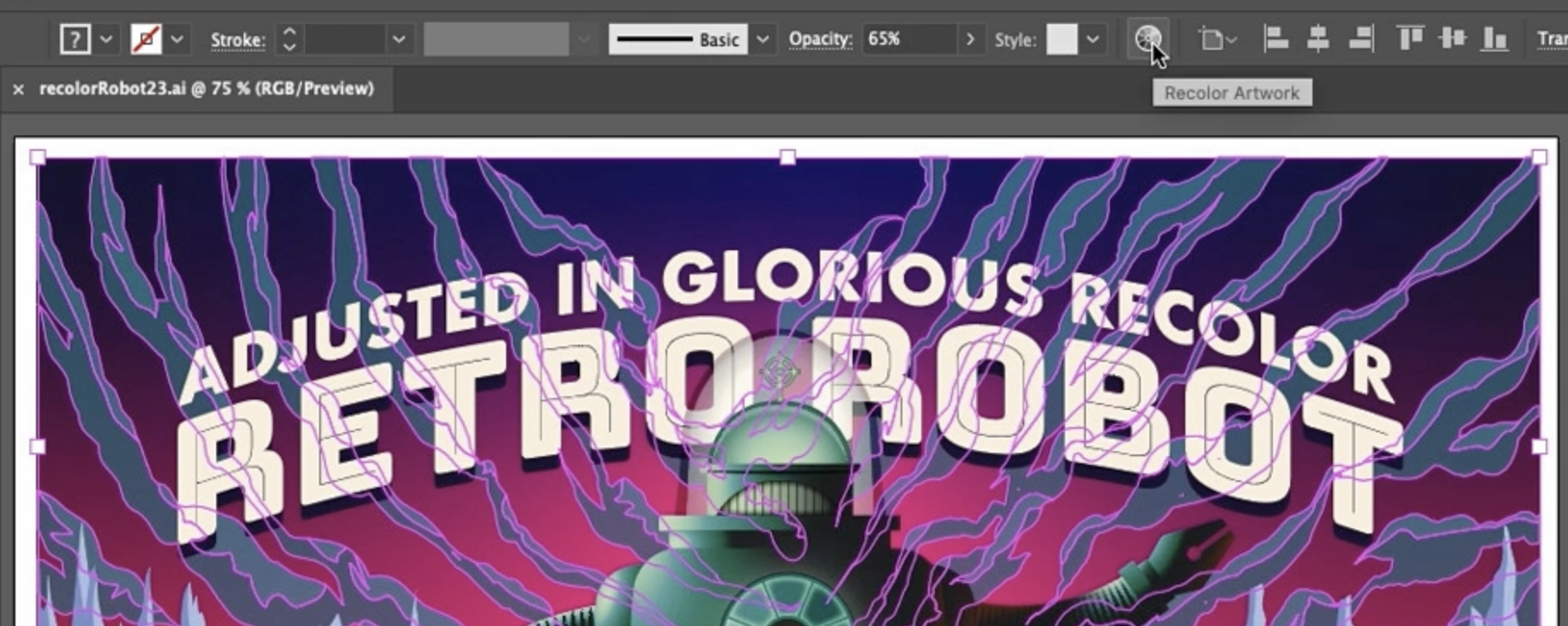
Task: Click the top right selection handle
Action: pyautogui.click(x=1539, y=158)
